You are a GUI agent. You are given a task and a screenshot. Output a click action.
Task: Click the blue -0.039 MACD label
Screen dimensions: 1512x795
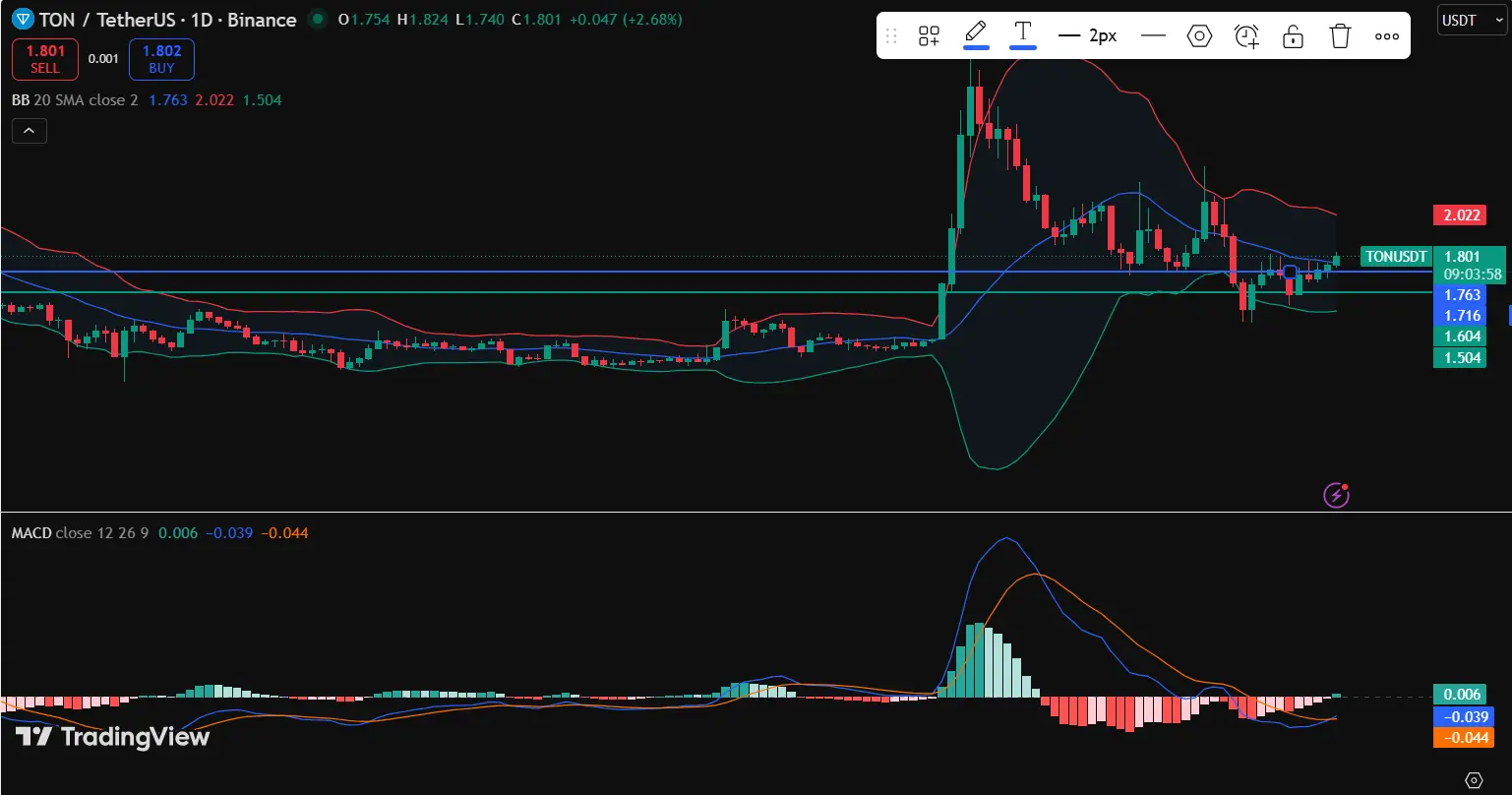pos(1463,716)
